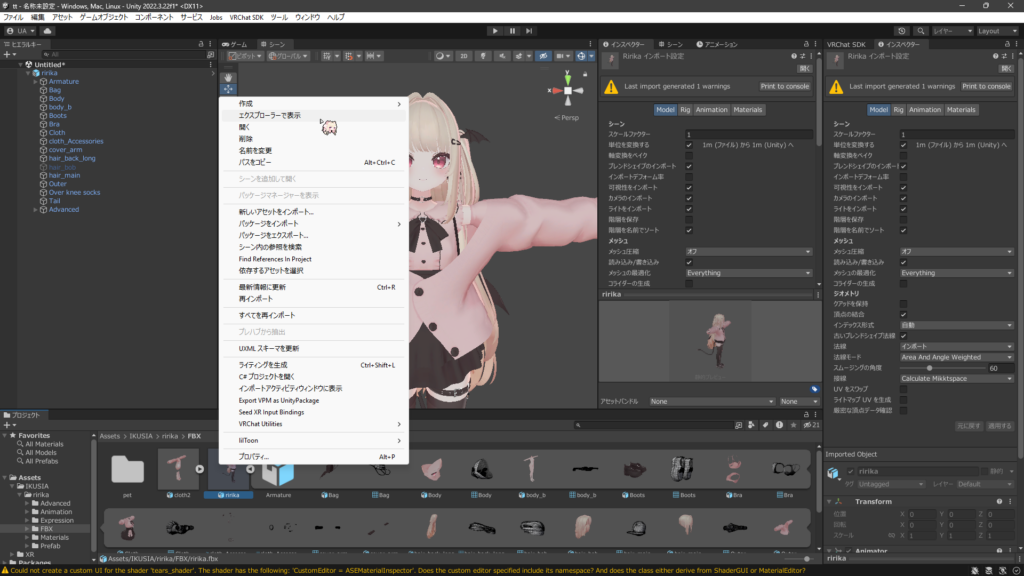This screenshot has height=576, width=1024.
Task: Open the scene camera settings icon
Action: [x=560, y=56]
